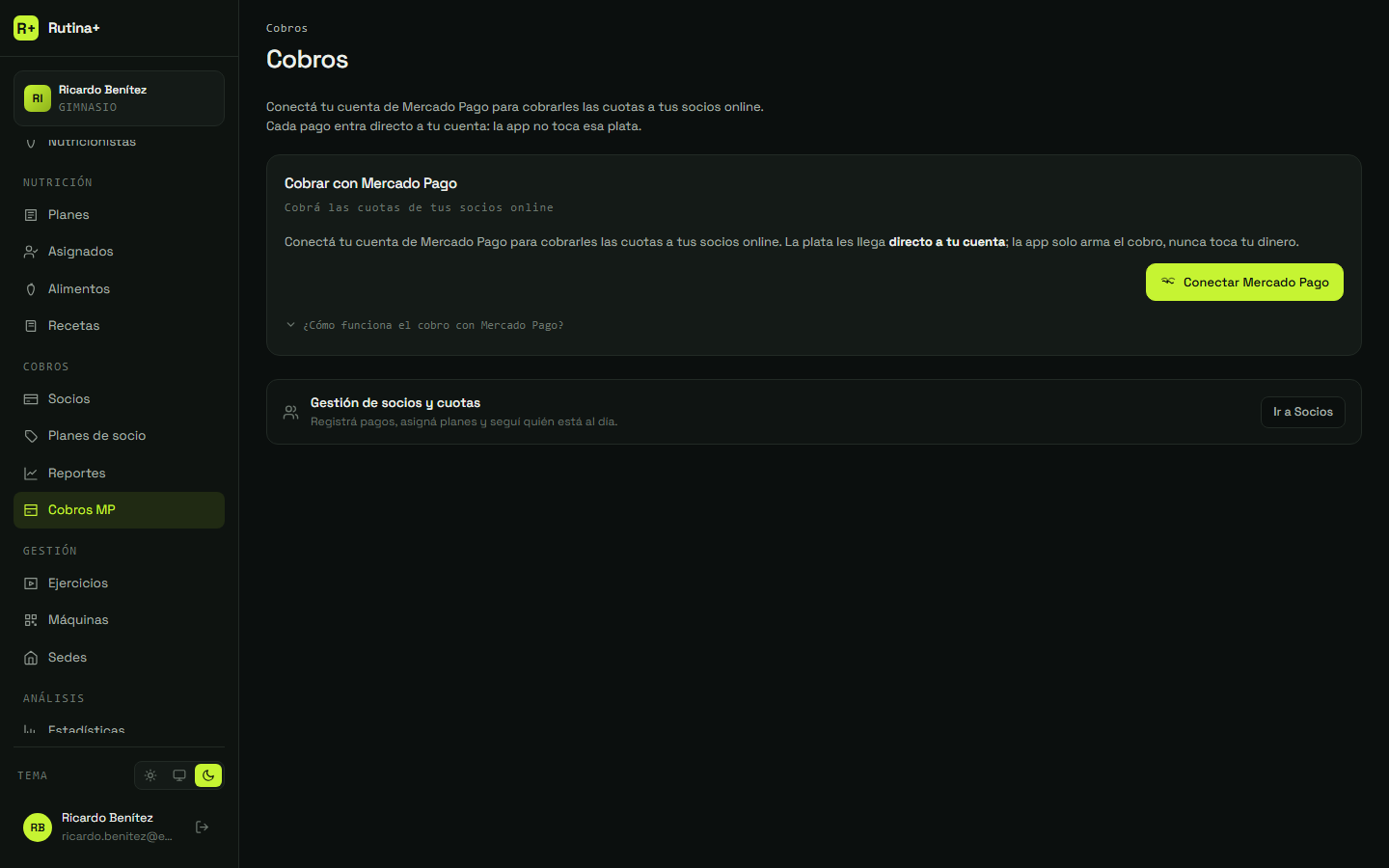Select the Cobros MP menu item
The width and height of the screenshot is (1389, 868).
coord(119,510)
